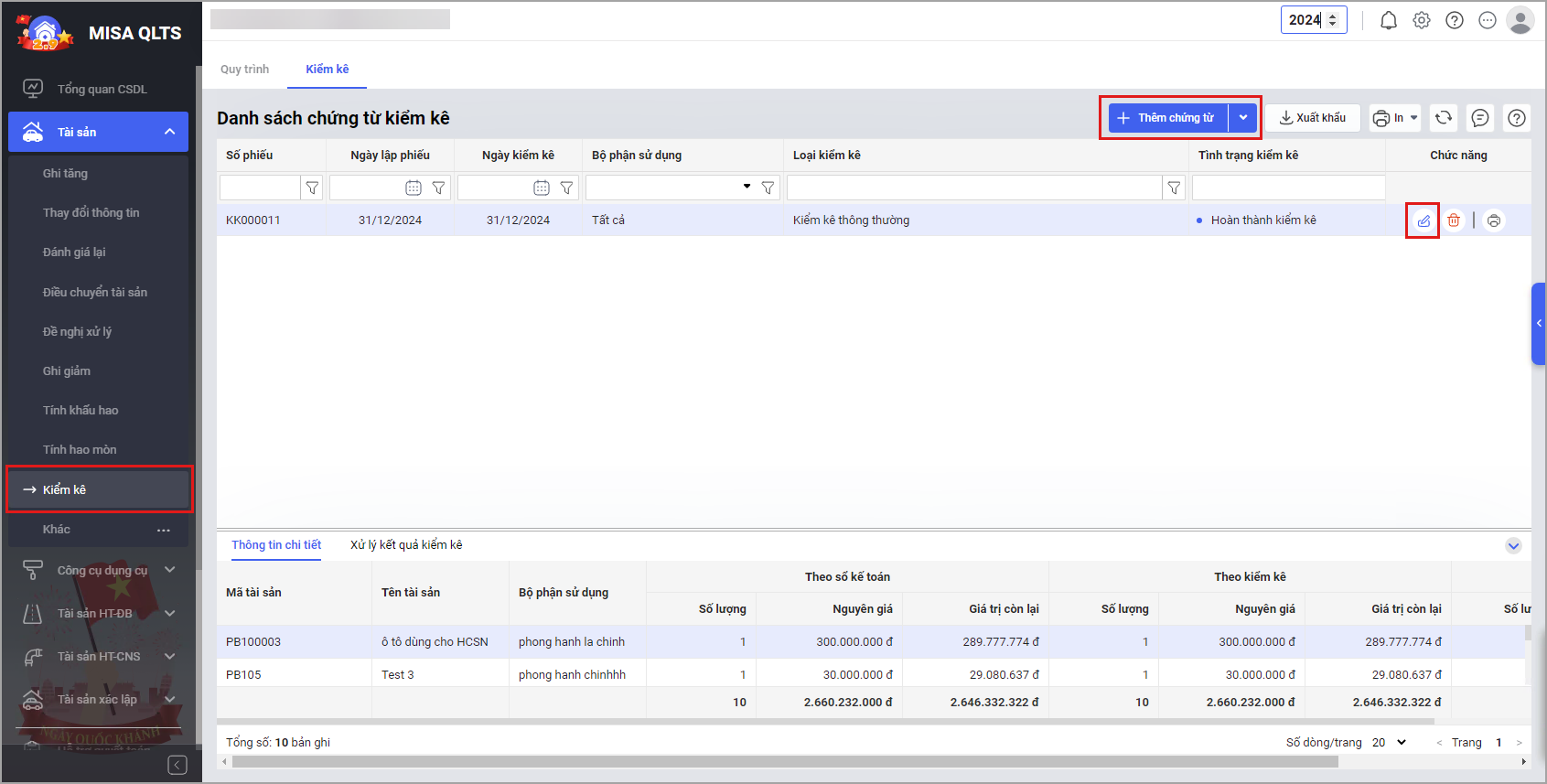Collapse the sidebar navigation panel

pyautogui.click(x=177, y=765)
